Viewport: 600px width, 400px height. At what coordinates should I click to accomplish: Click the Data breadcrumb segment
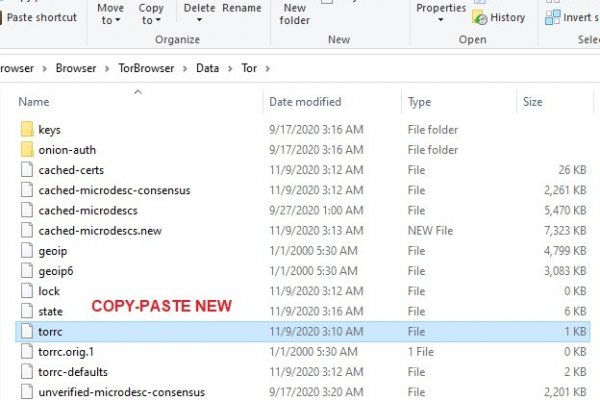click(208, 68)
